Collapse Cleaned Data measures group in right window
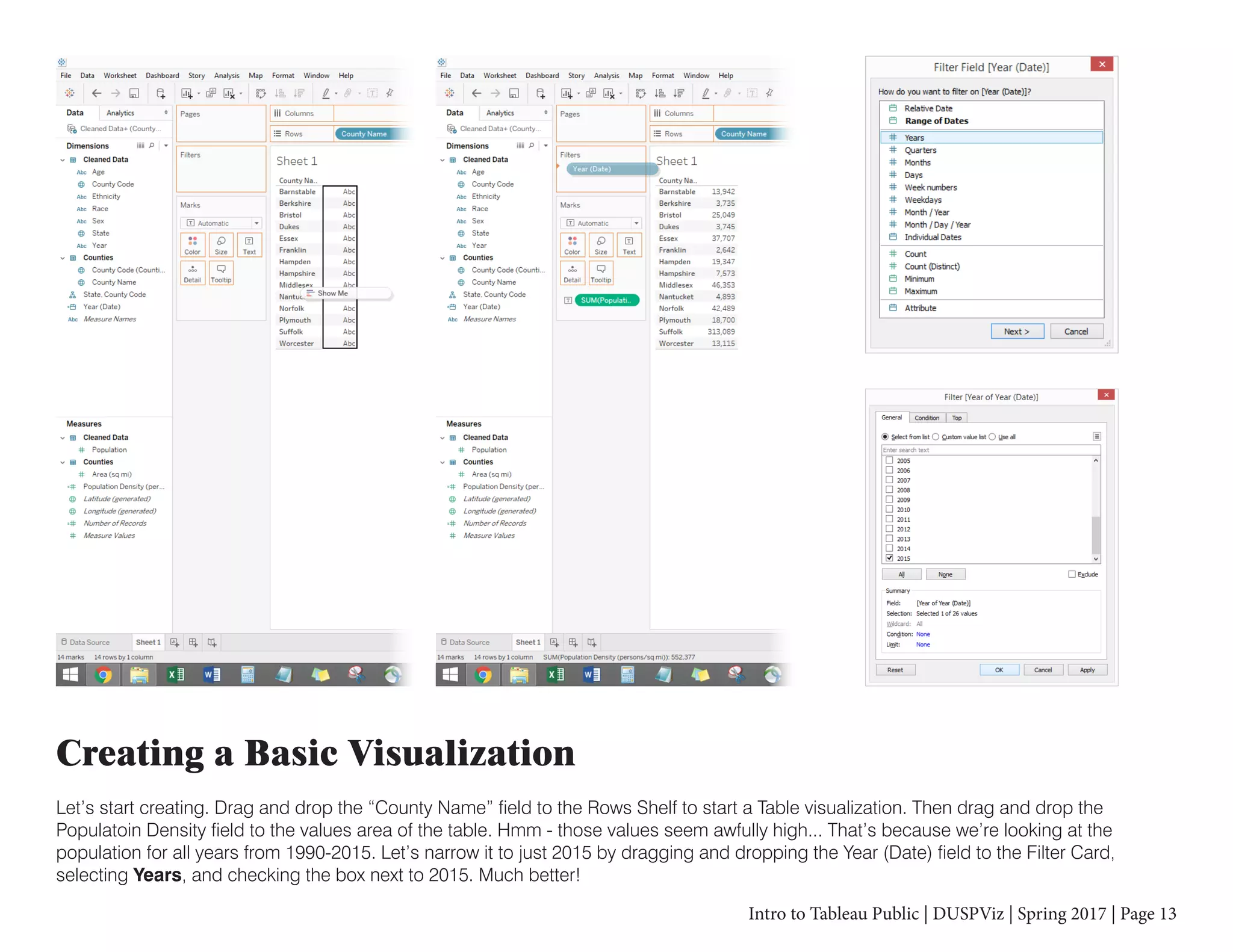Viewport: 1233px width, 952px height. pos(443,438)
